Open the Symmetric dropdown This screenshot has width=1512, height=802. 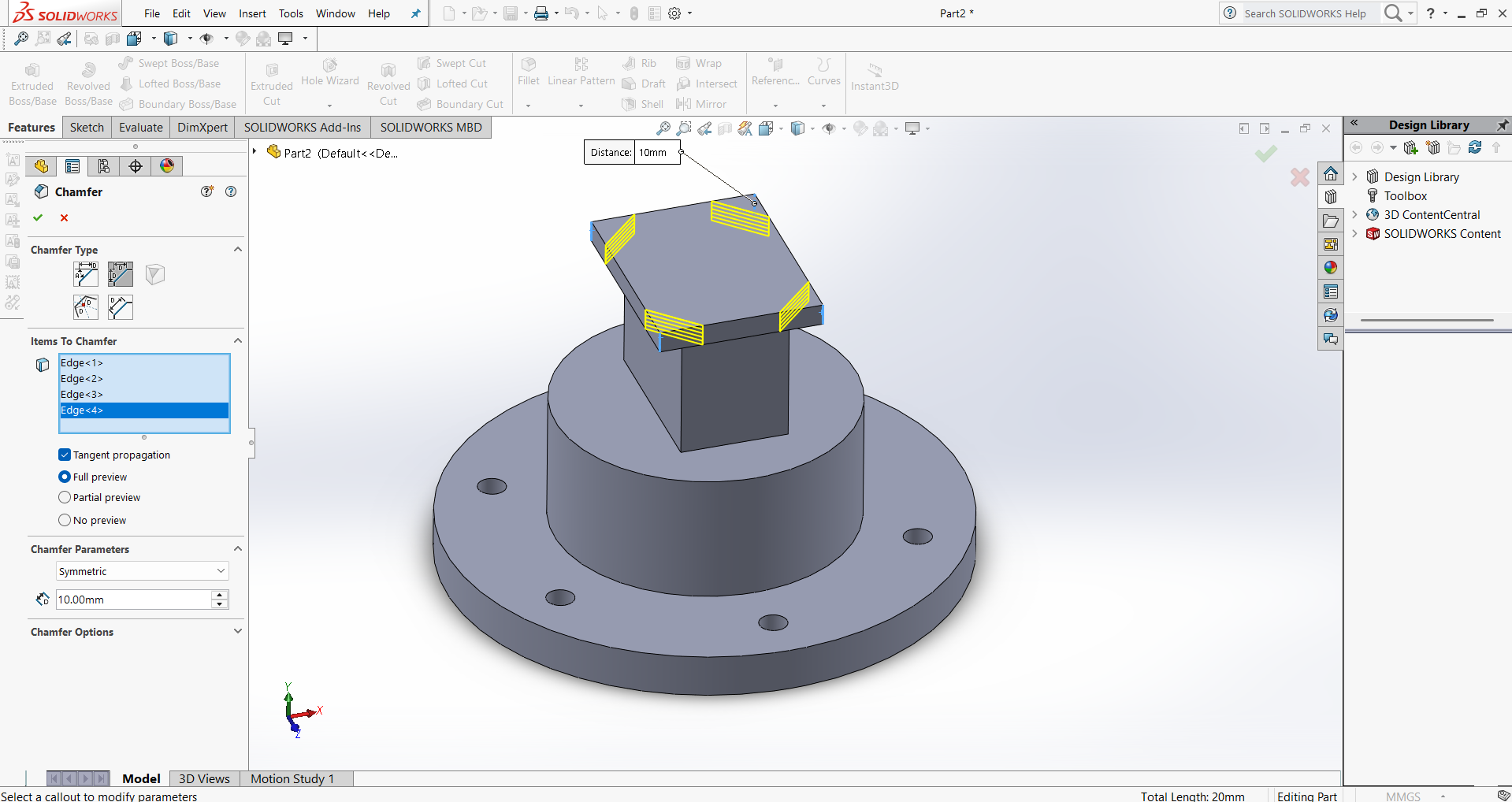click(143, 571)
